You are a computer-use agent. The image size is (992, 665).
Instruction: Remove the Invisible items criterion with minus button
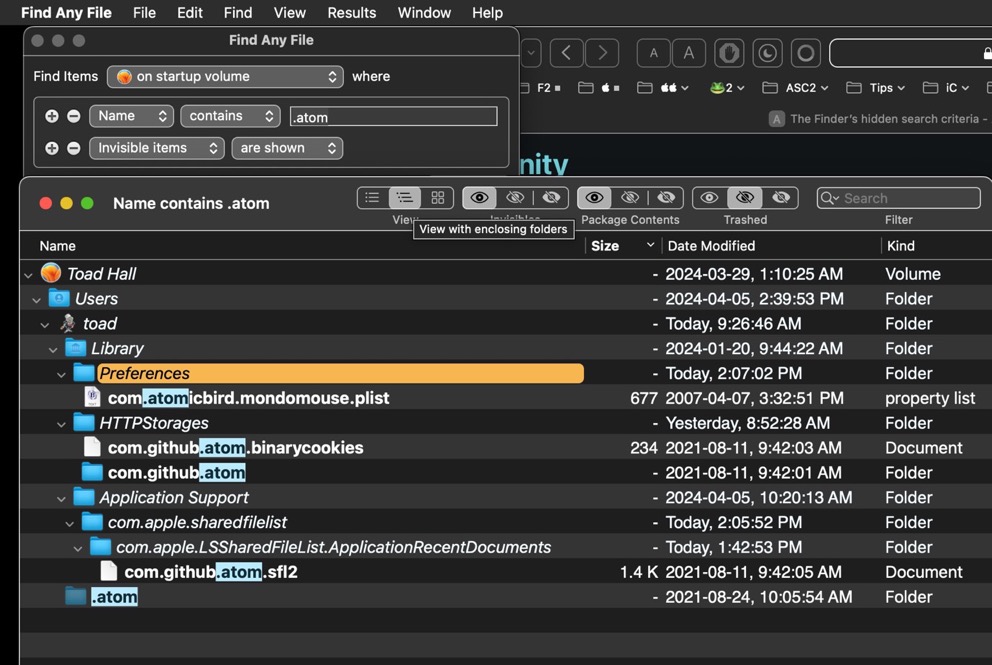coord(74,148)
